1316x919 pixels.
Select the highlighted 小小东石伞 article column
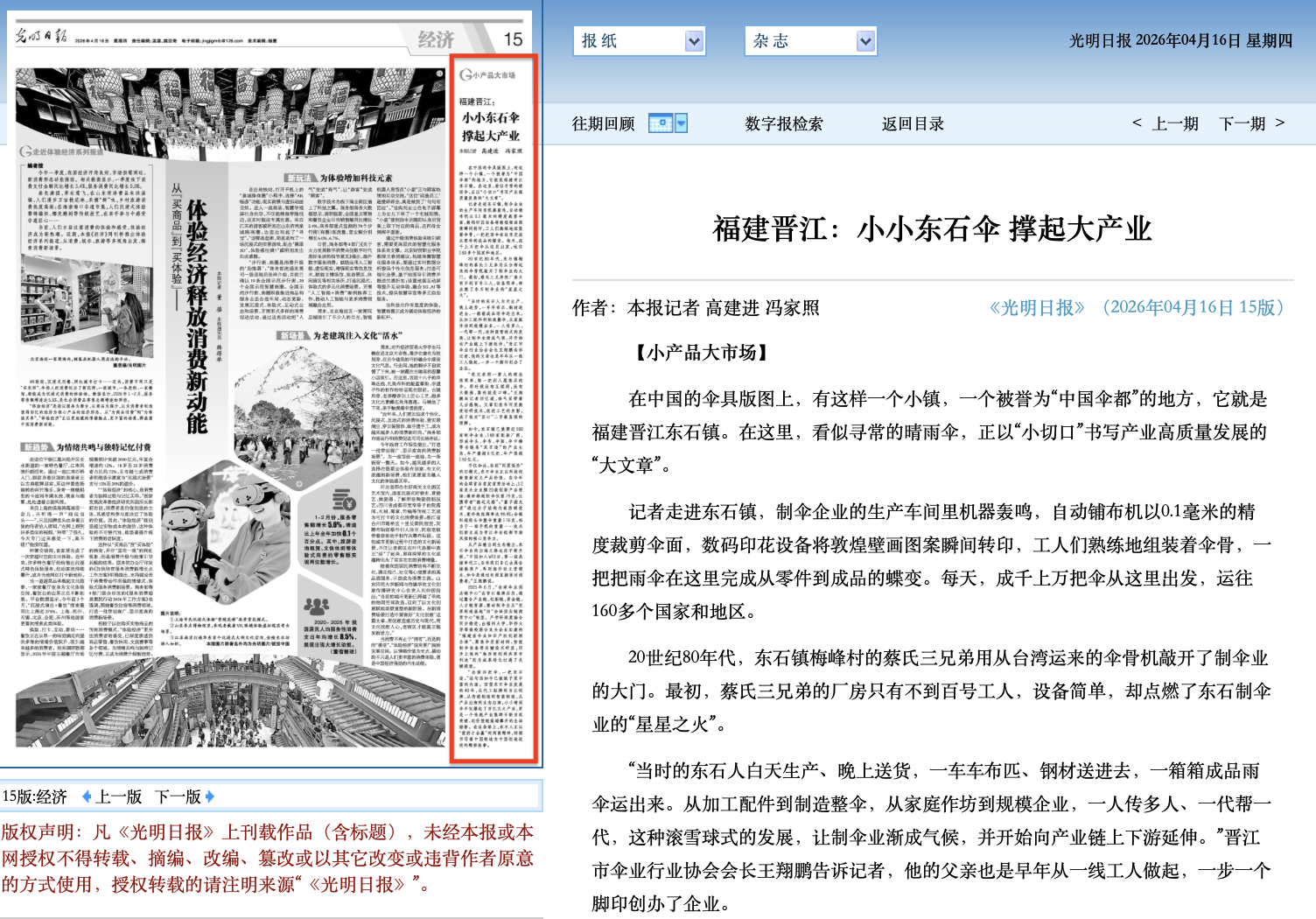point(493,410)
